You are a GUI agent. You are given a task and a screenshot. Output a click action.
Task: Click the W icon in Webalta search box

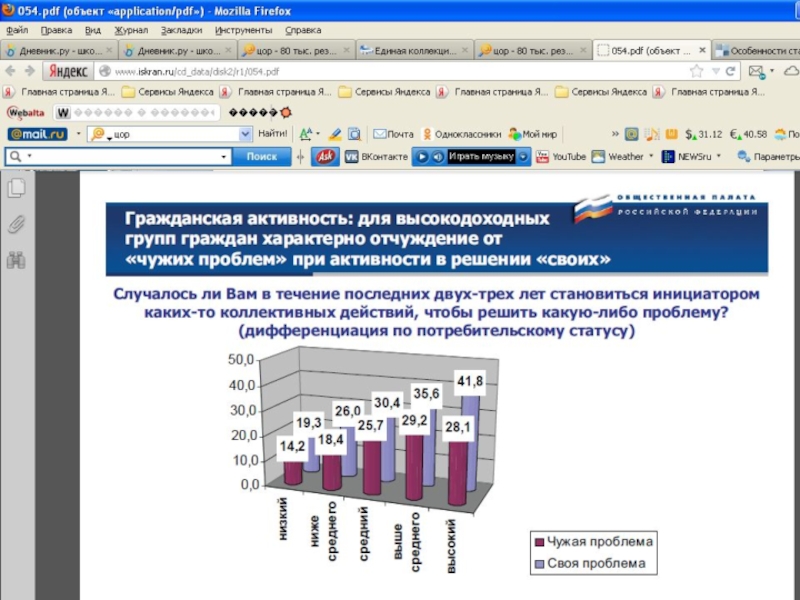[63, 112]
